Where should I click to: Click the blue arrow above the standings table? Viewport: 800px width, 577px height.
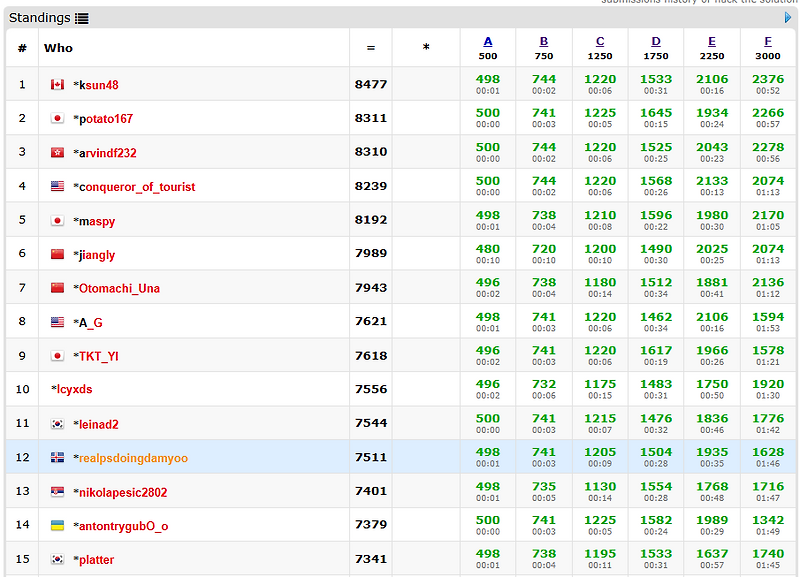[x=787, y=17]
